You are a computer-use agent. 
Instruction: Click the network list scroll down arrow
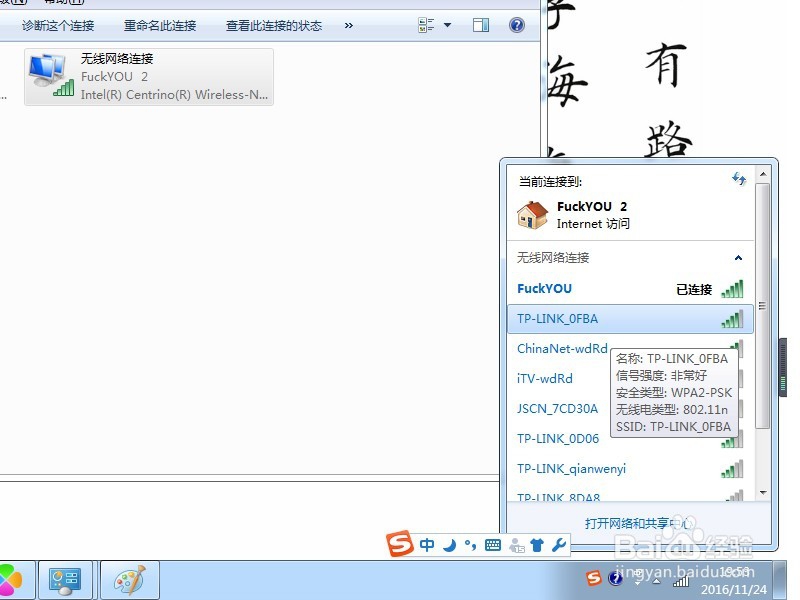click(x=763, y=492)
